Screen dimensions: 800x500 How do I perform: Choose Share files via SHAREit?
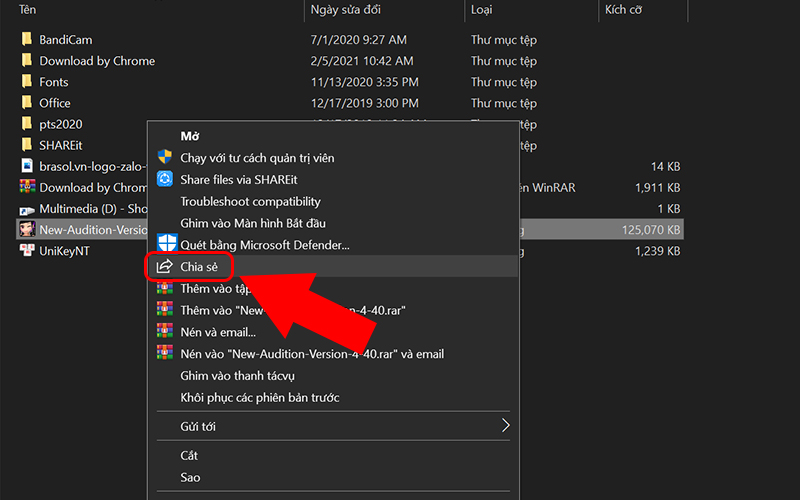click(x=239, y=180)
